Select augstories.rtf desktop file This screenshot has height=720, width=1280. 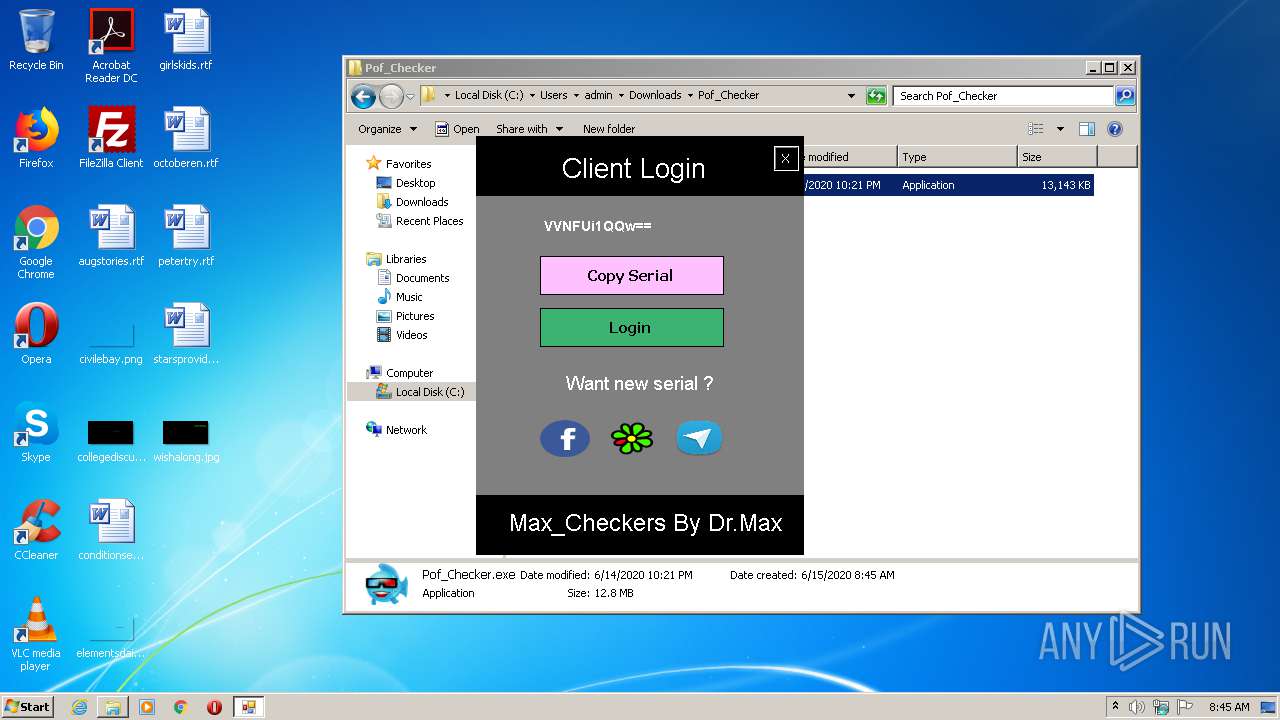[x=111, y=236]
